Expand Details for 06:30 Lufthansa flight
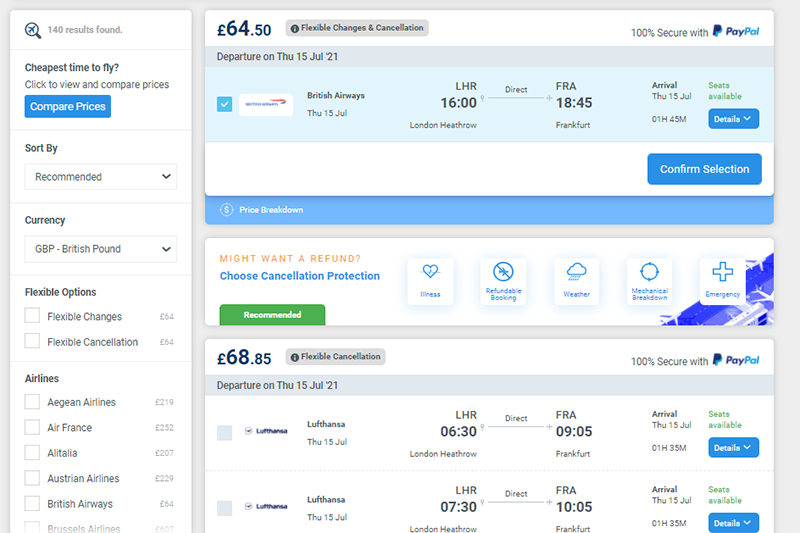This screenshot has width=800, height=533. point(733,448)
